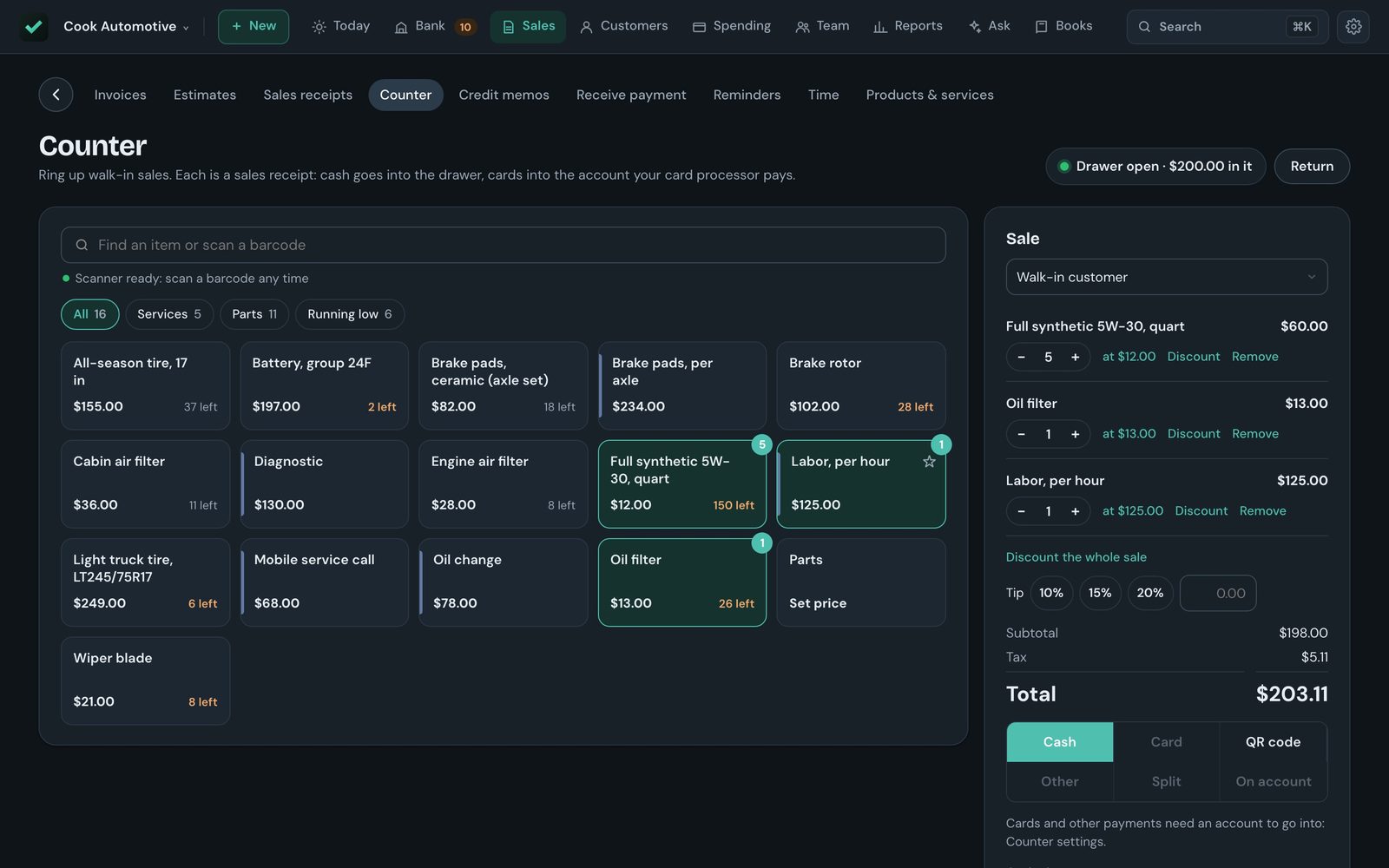1389x868 pixels.
Task: Apply Discount to Labor, per hour line
Action: coord(1201,511)
